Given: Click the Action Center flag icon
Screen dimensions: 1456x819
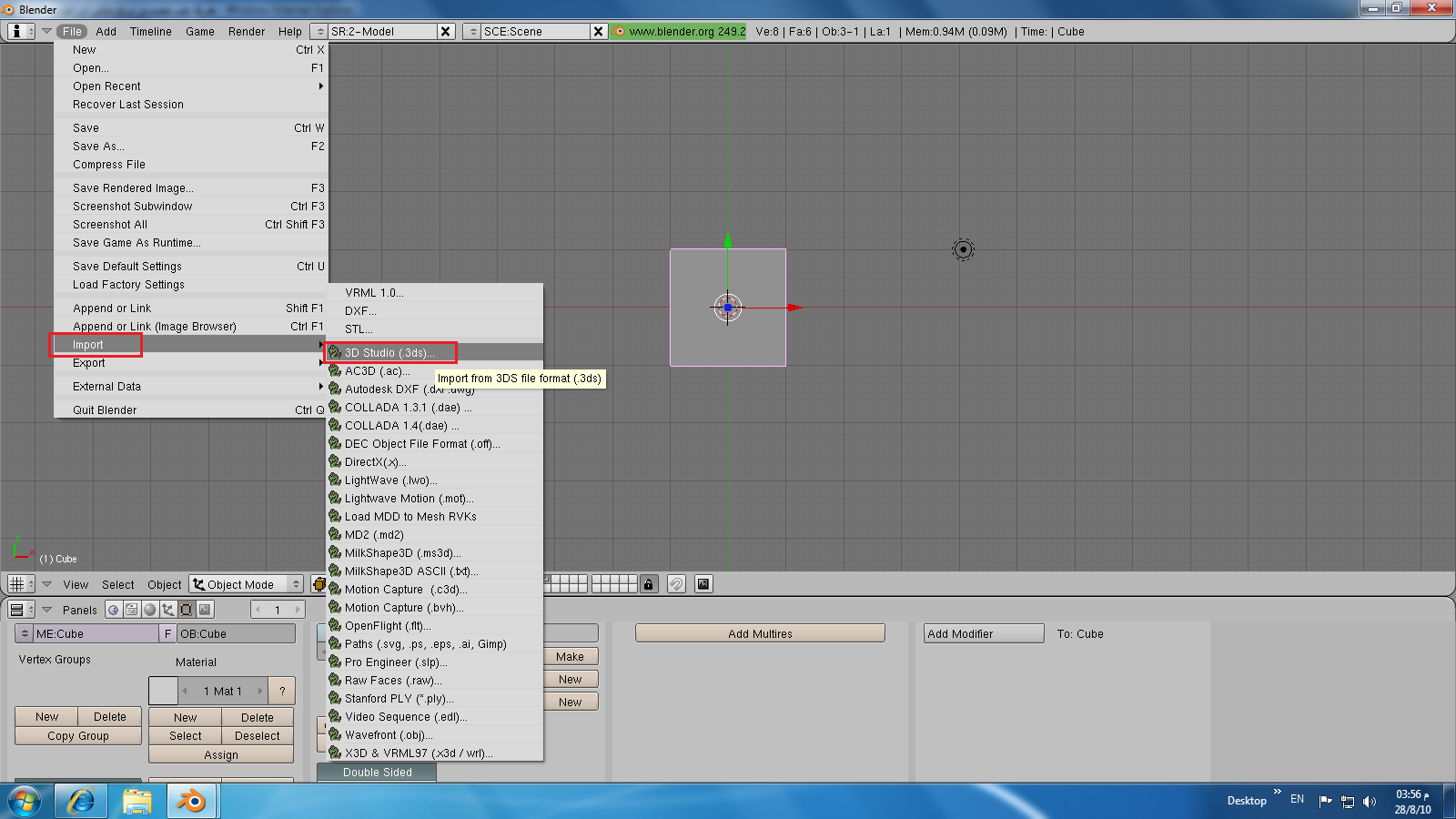Looking at the screenshot, I should tap(1325, 802).
